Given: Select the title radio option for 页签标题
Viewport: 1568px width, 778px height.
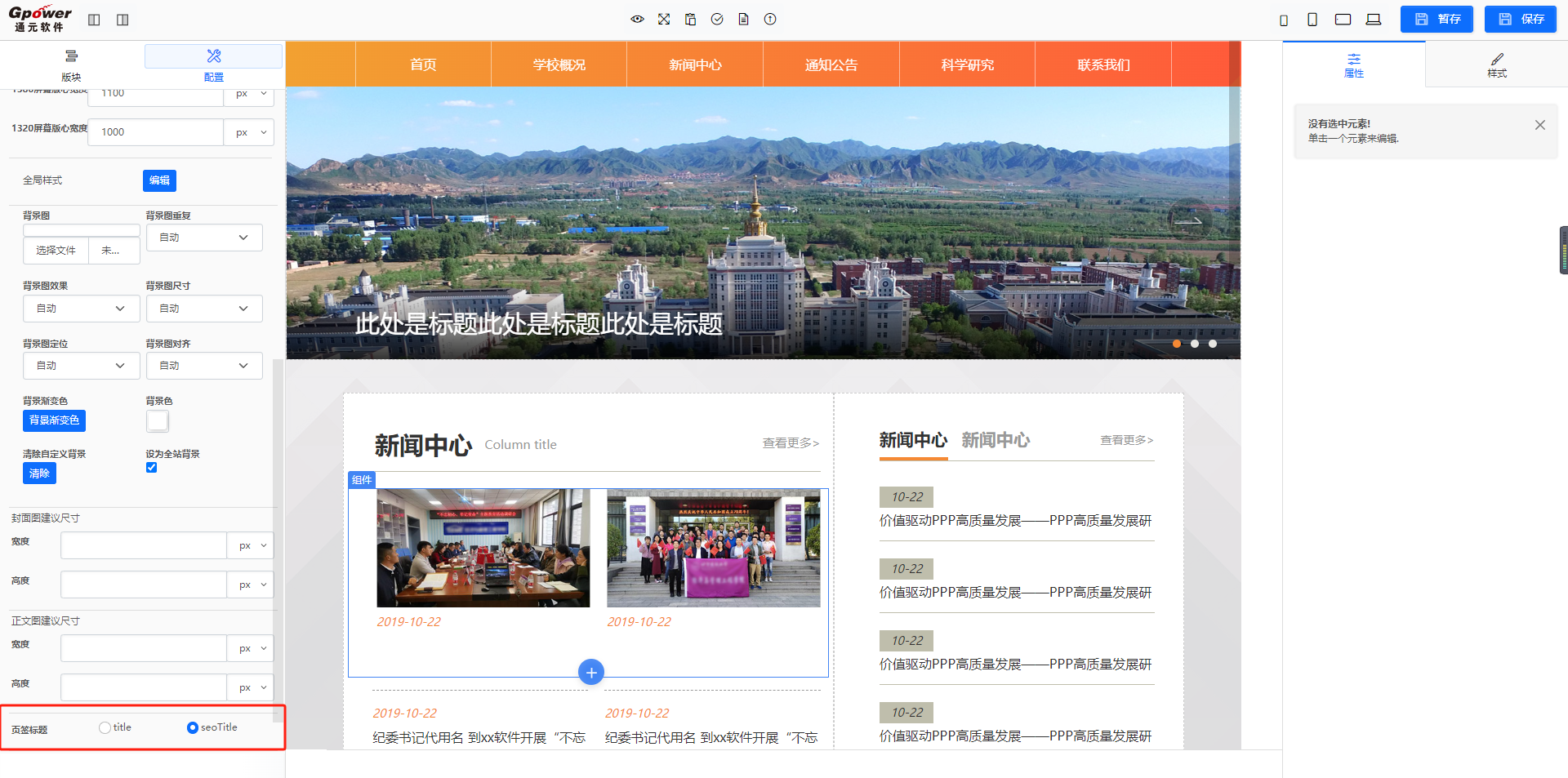Looking at the screenshot, I should (x=105, y=727).
